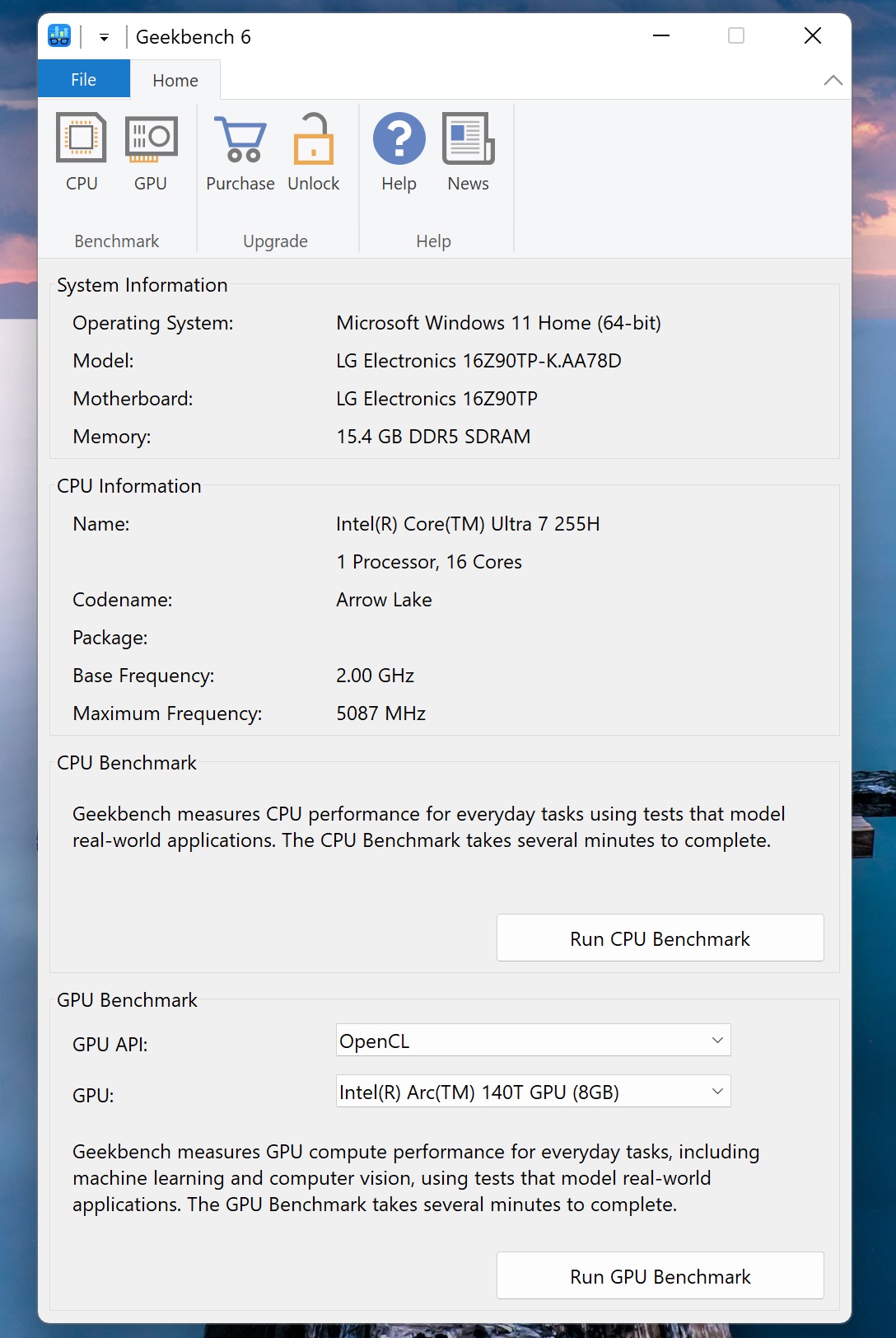The height and width of the screenshot is (1338, 896).
Task: Click the Maximum Frequency: label
Action: 167,713
